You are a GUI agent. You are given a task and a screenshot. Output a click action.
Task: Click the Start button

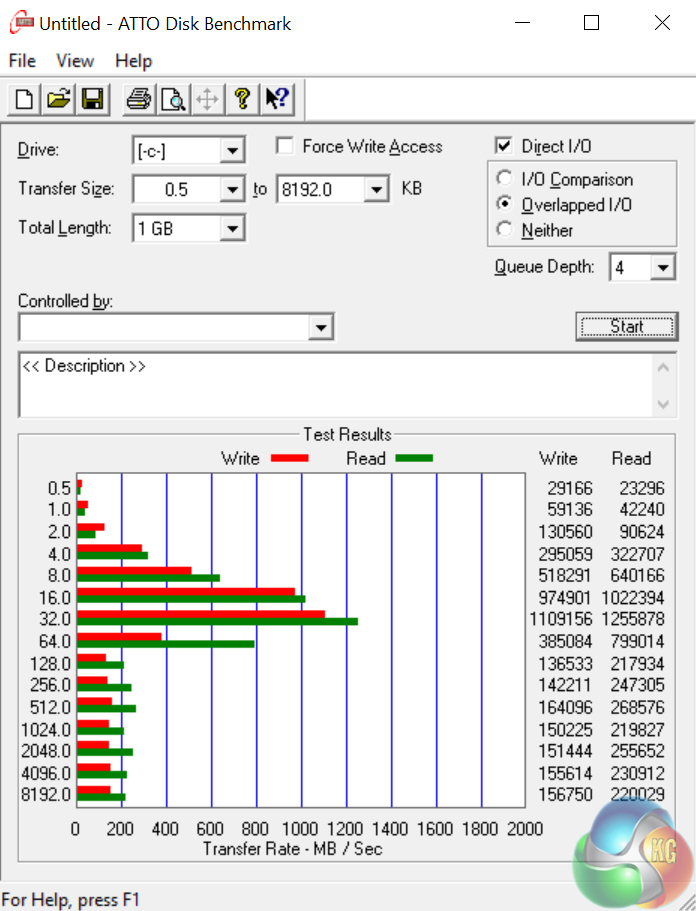click(627, 327)
